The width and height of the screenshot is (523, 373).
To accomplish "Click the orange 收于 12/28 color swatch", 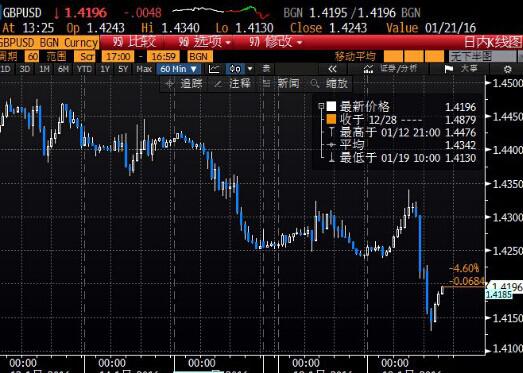I will click(x=331, y=119).
